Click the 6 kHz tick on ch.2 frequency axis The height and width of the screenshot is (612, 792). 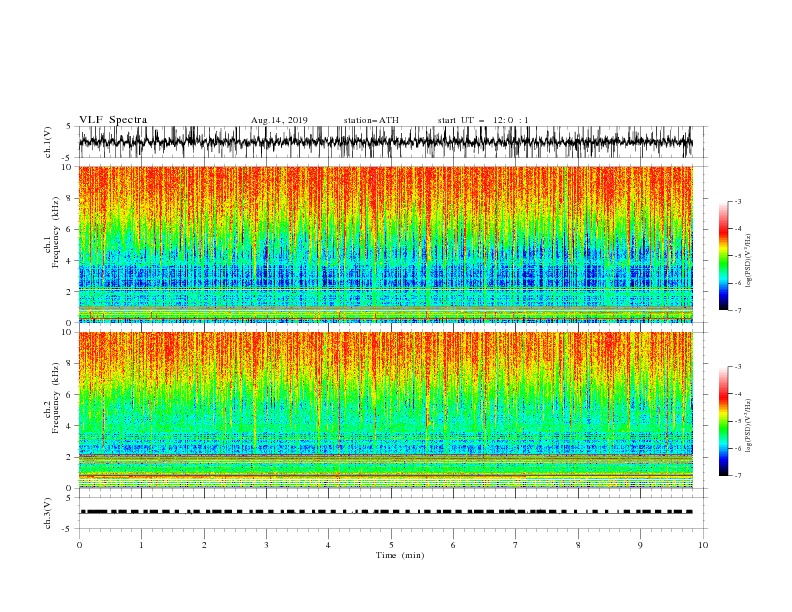point(70,395)
